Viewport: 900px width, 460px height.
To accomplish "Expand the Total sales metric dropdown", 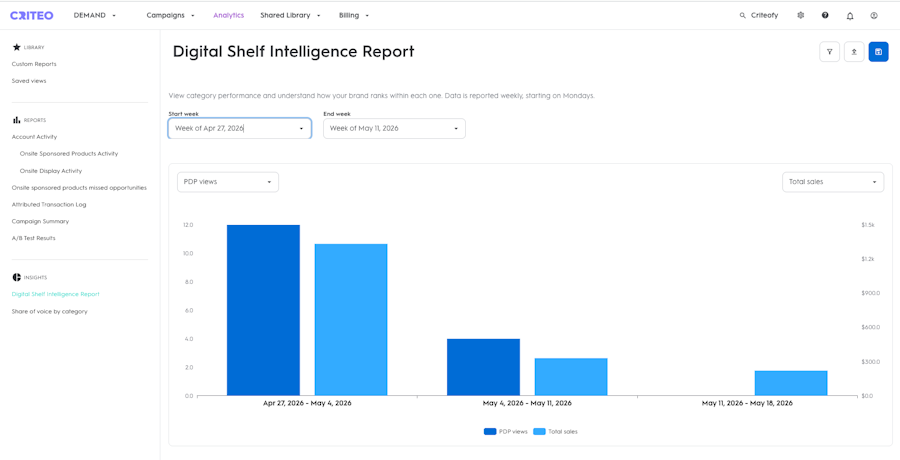I will (x=833, y=182).
